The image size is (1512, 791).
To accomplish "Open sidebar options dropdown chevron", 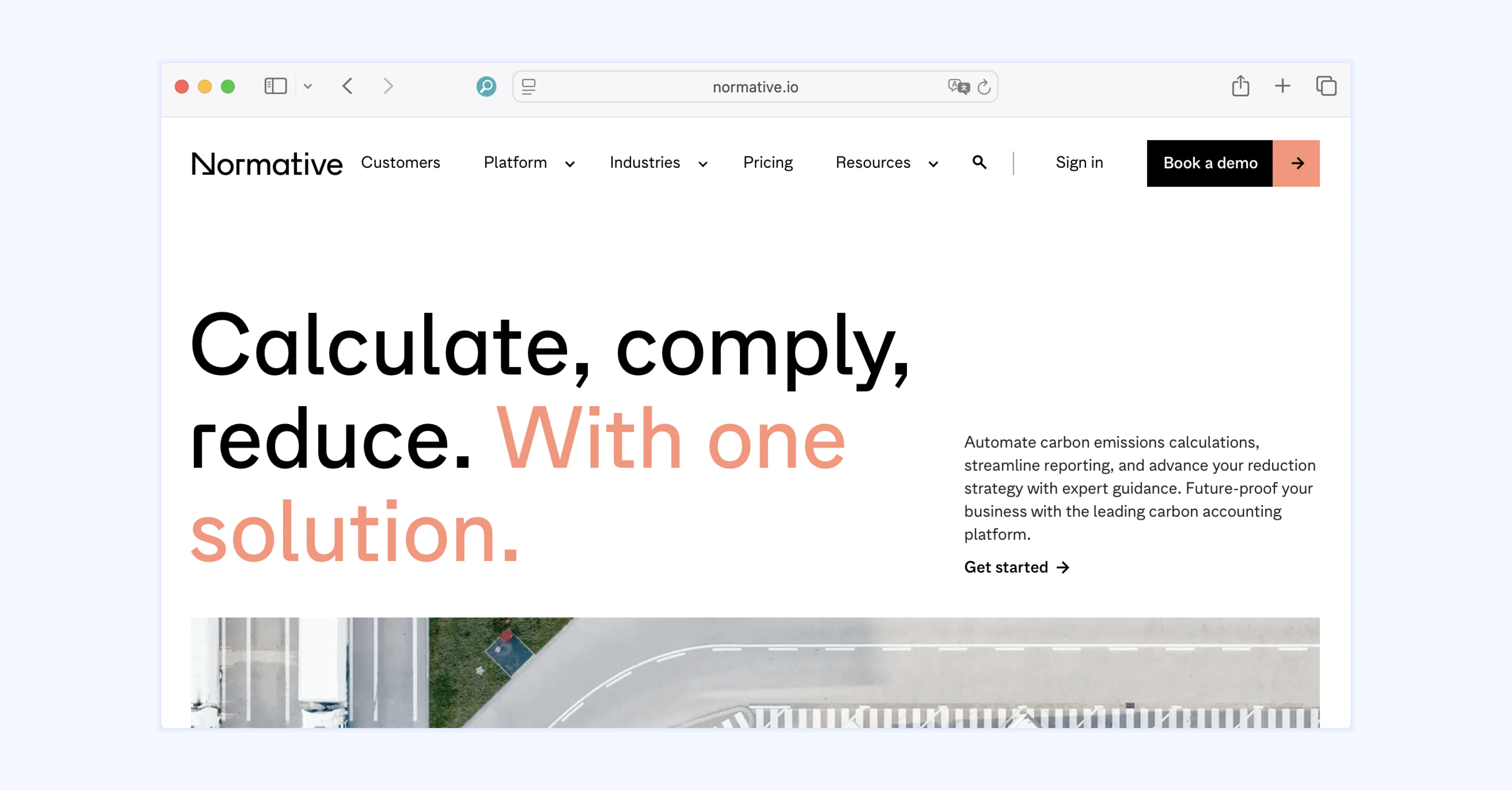I will pos(308,86).
